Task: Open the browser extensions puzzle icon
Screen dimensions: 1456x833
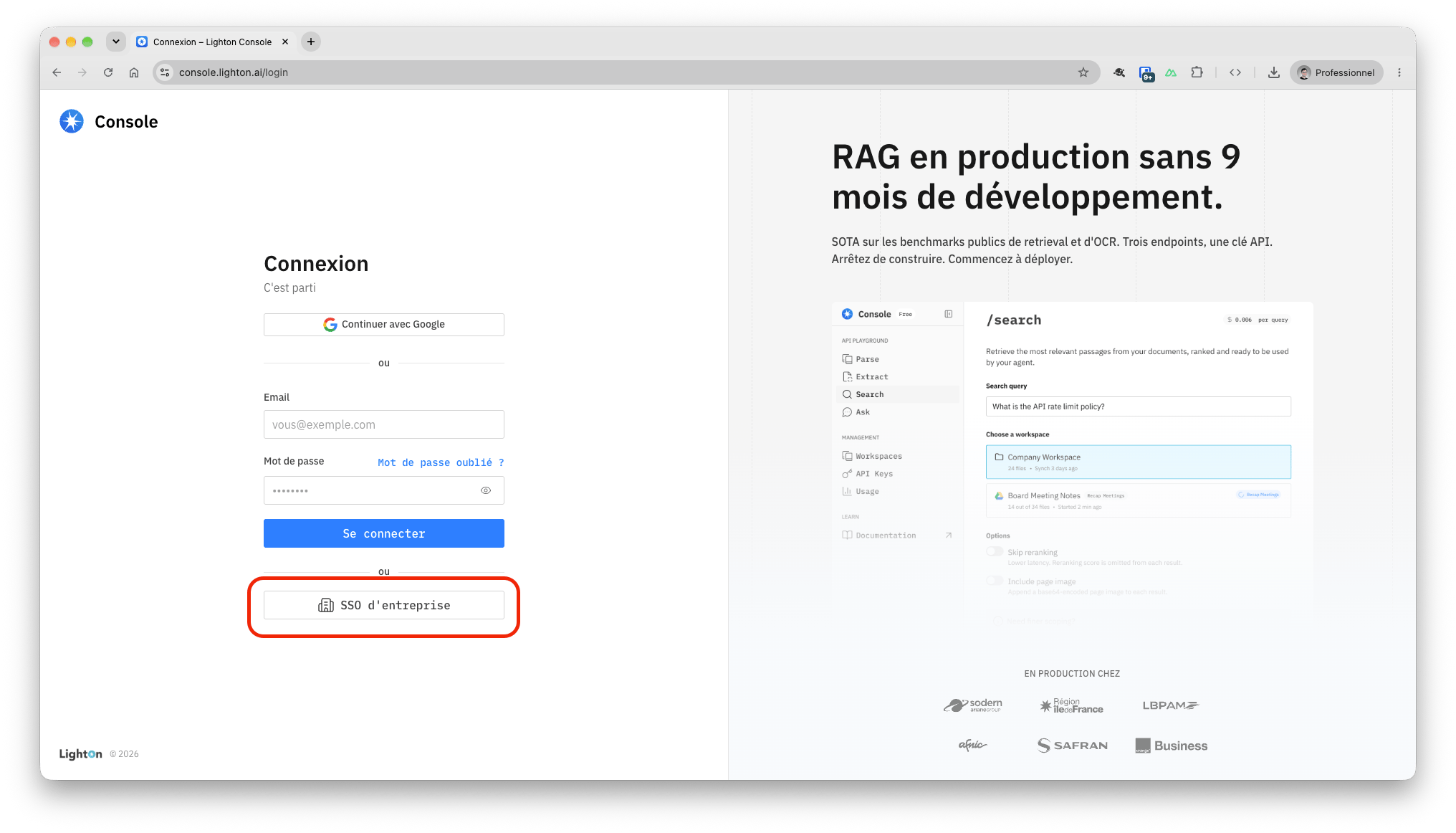Action: 1197,72
